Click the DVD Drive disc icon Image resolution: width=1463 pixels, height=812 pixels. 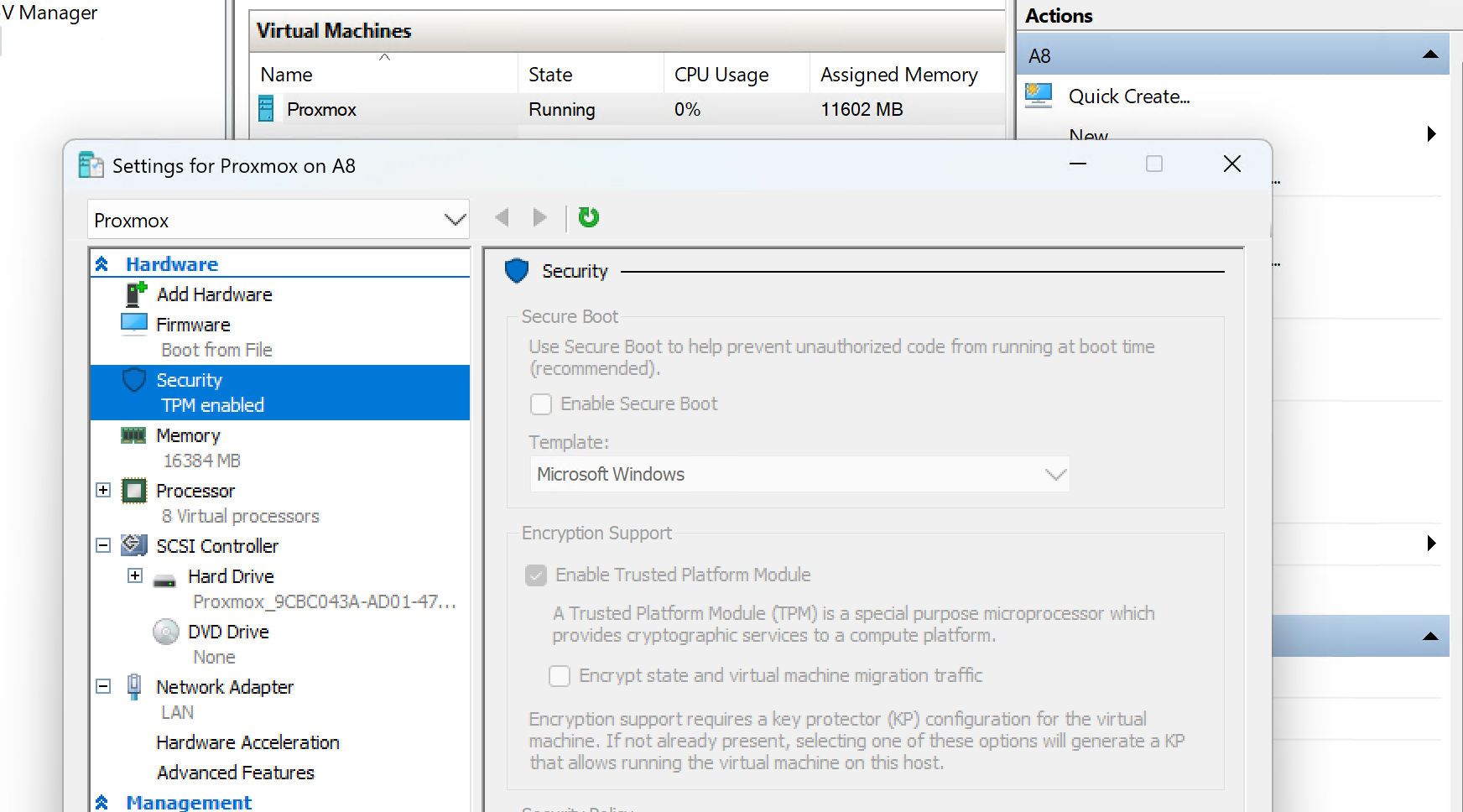pyautogui.click(x=166, y=632)
